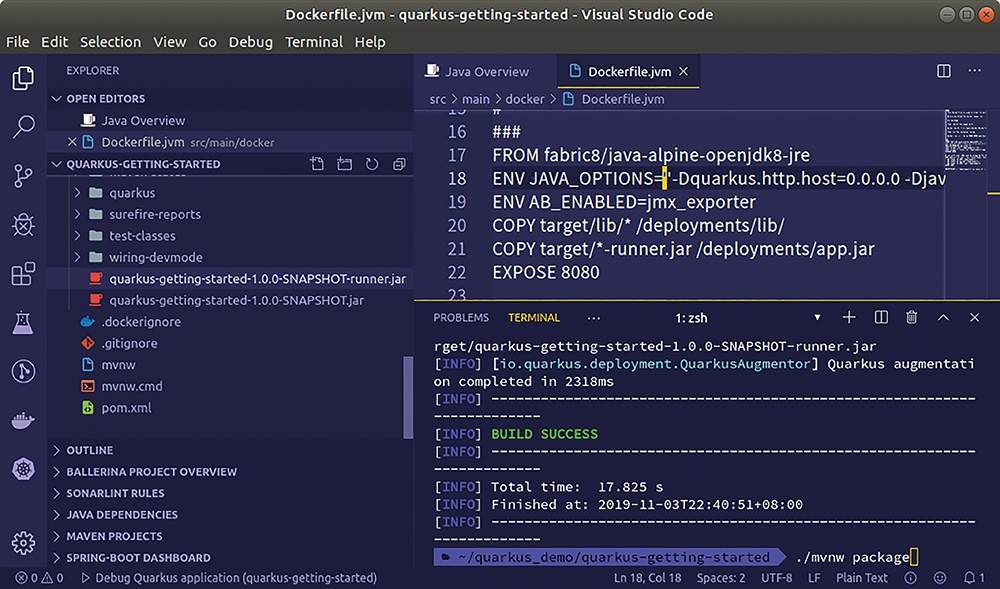The height and width of the screenshot is (589, 1000).
Task: Switch to the PROBLEMS panel tab
Action: (x=461, y=317)
